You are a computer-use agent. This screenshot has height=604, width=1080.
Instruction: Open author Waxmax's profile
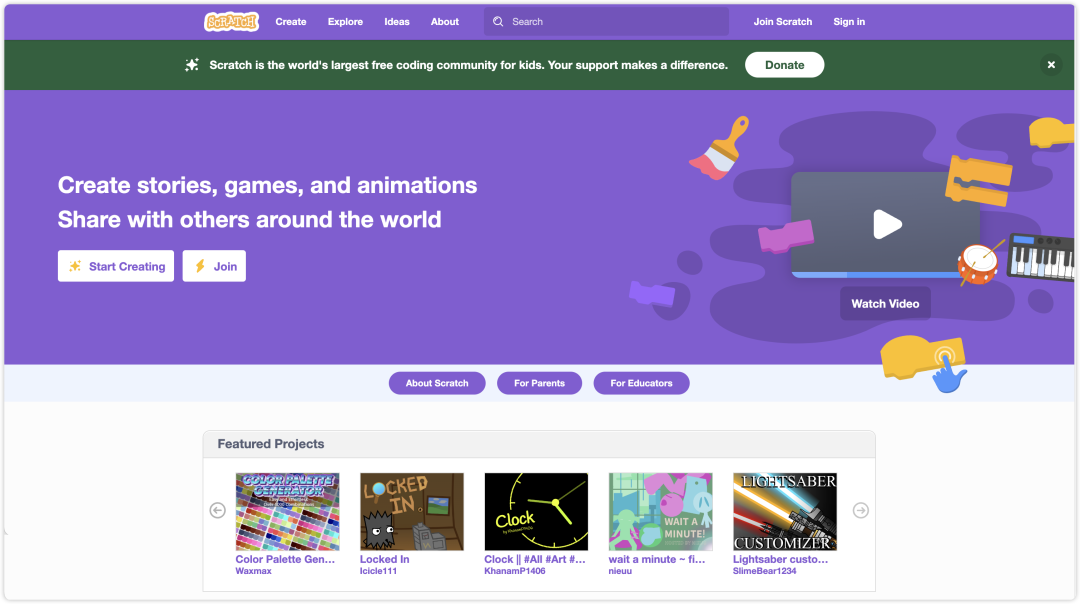pos(253,571)
